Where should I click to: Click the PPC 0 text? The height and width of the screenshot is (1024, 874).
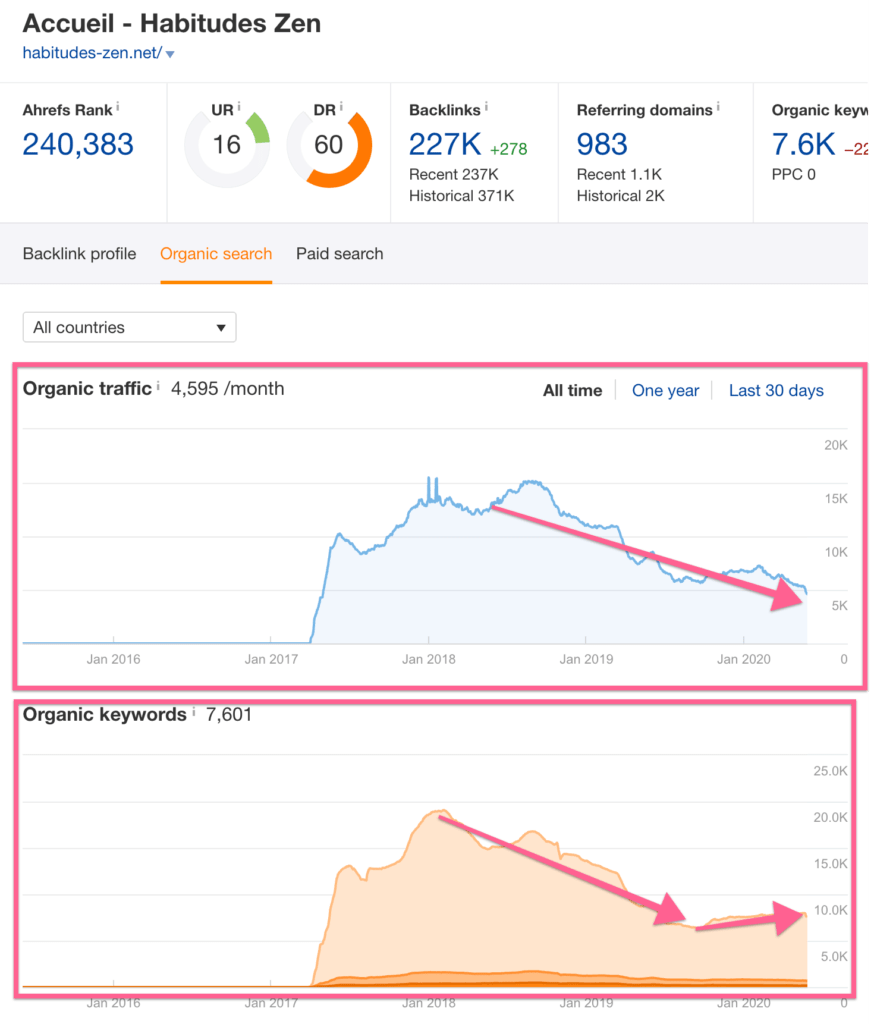(794, 174)
